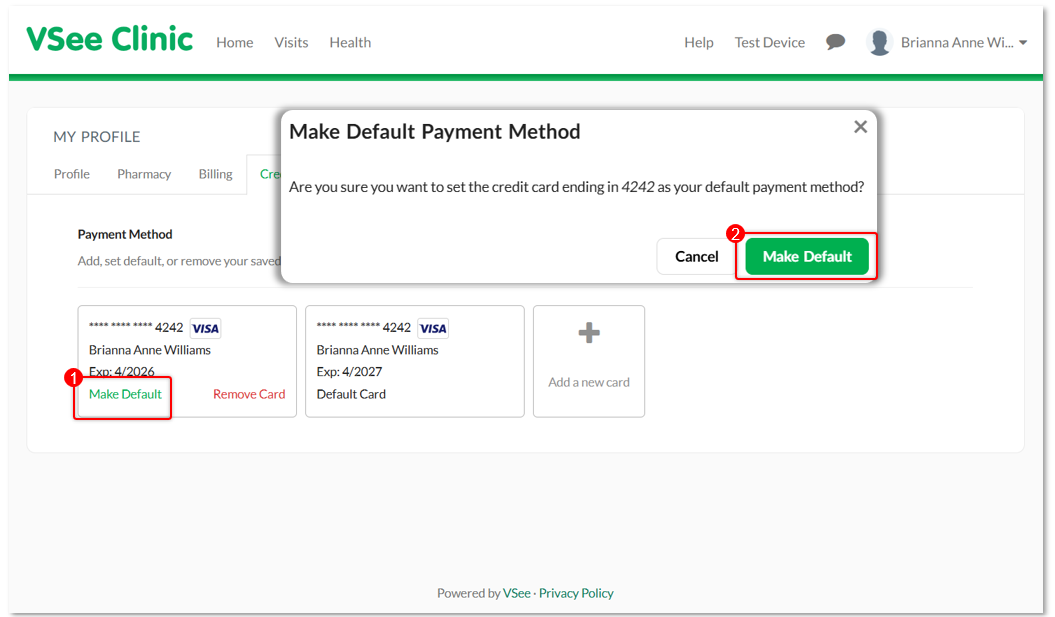The height and width of the screenshot is (617, 1055).
Task: Click Remove Card on the 4/2026 card
Action: tap(249, 394)
